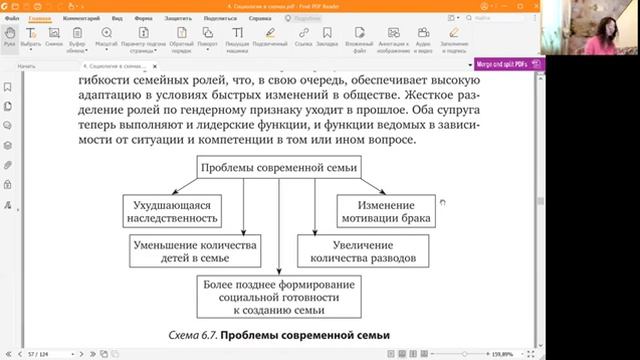
Task: Click the Rotate (Поворот) icon
Action: pyautogui.click(x=208, y=33)
